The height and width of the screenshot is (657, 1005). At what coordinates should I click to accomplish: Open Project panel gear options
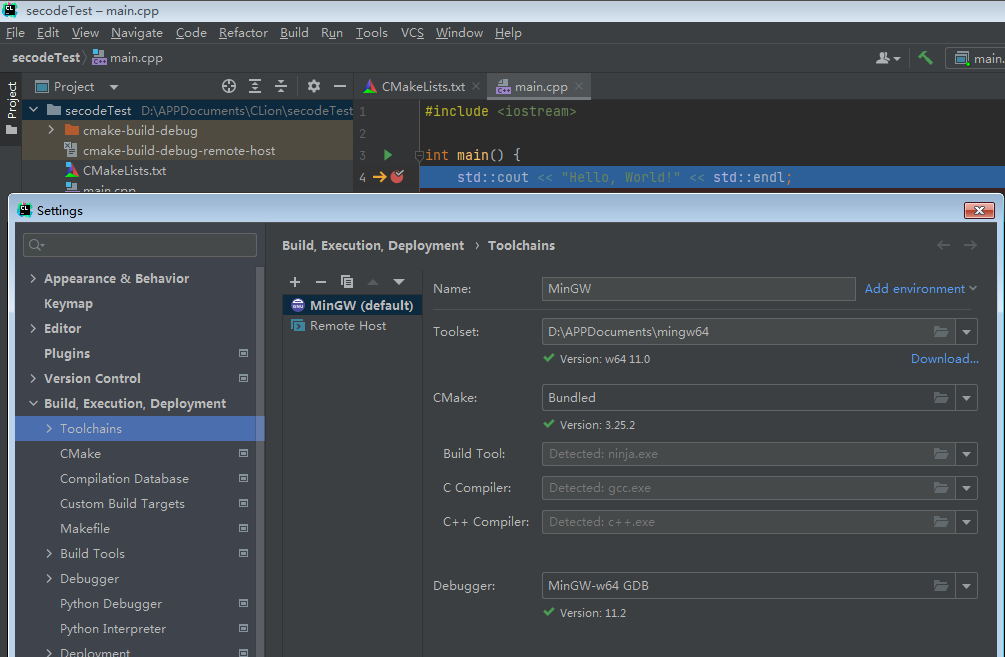[x=313, y=86]
